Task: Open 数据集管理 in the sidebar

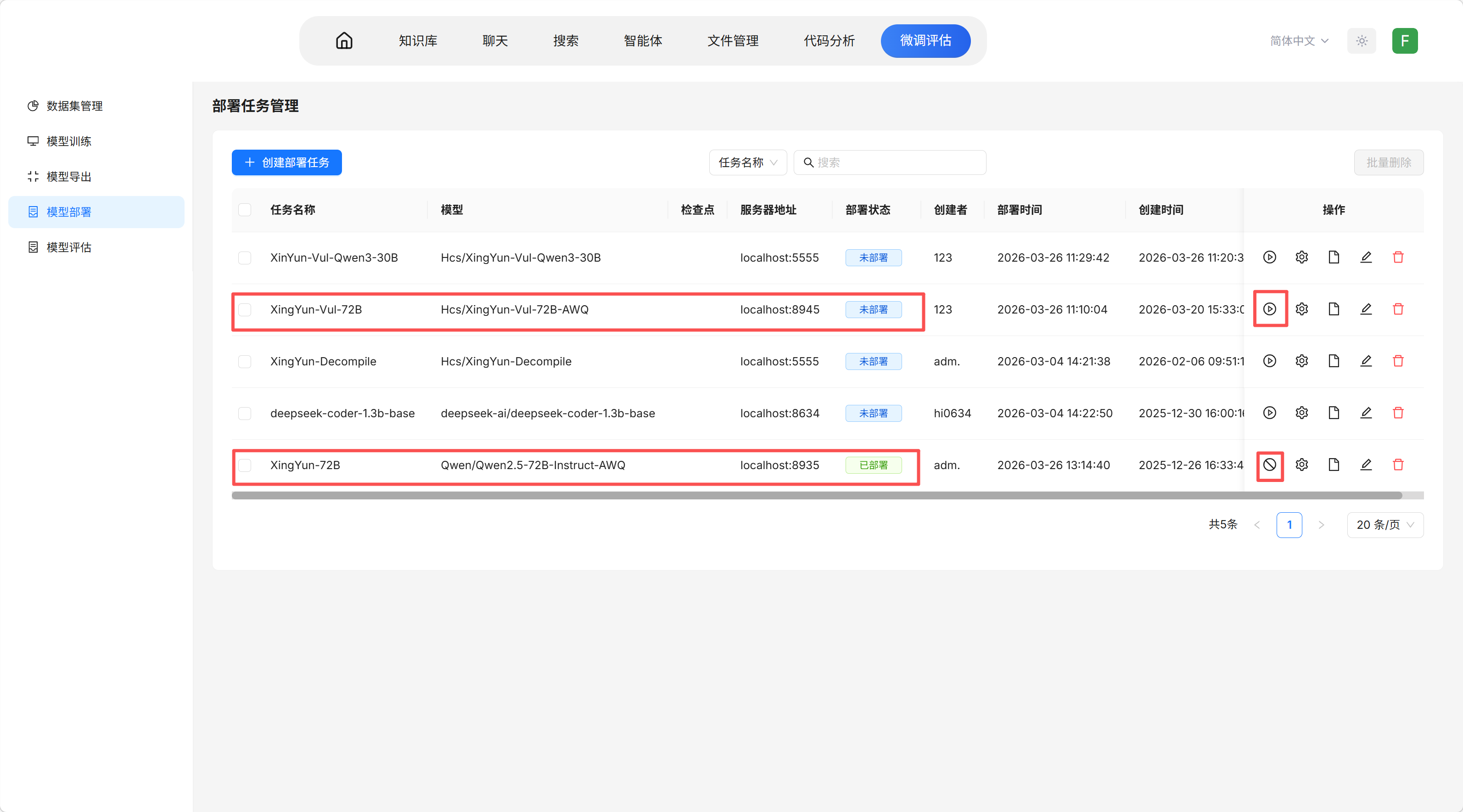Action: [74, 106]
